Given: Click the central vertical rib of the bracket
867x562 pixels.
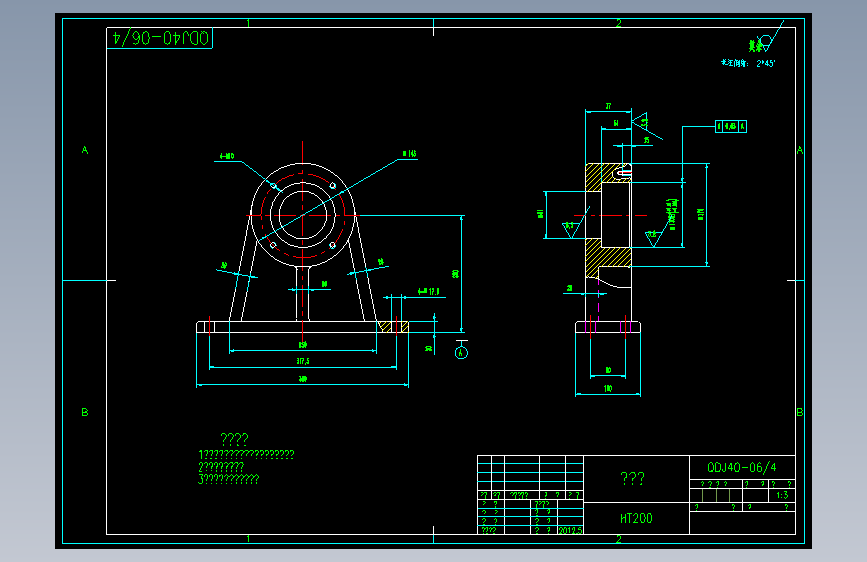Looking at the screenshot, I should pyautogui.click(x=302, y=293).
